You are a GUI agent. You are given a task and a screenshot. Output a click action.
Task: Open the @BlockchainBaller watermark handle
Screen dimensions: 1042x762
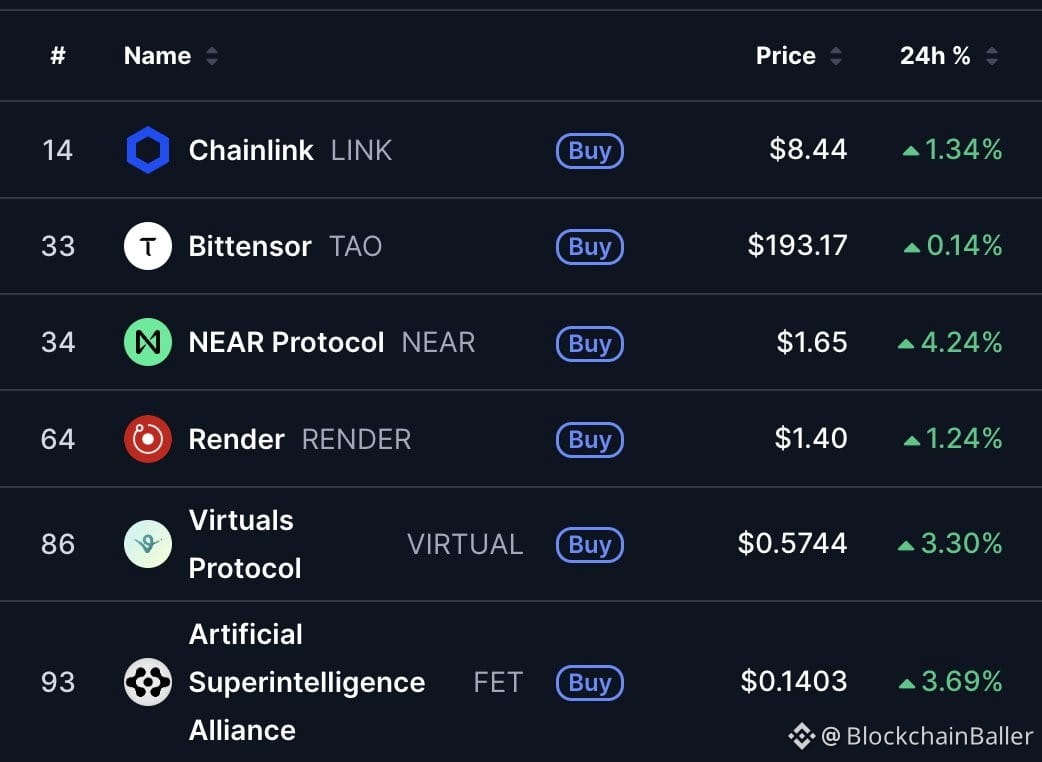(x=927, y=736)
